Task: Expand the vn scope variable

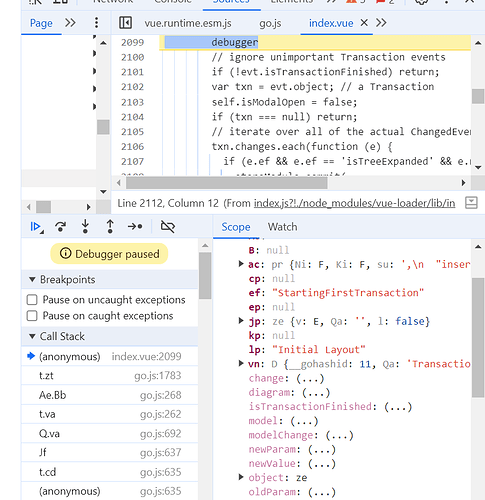Action: (x=241, y=363)
